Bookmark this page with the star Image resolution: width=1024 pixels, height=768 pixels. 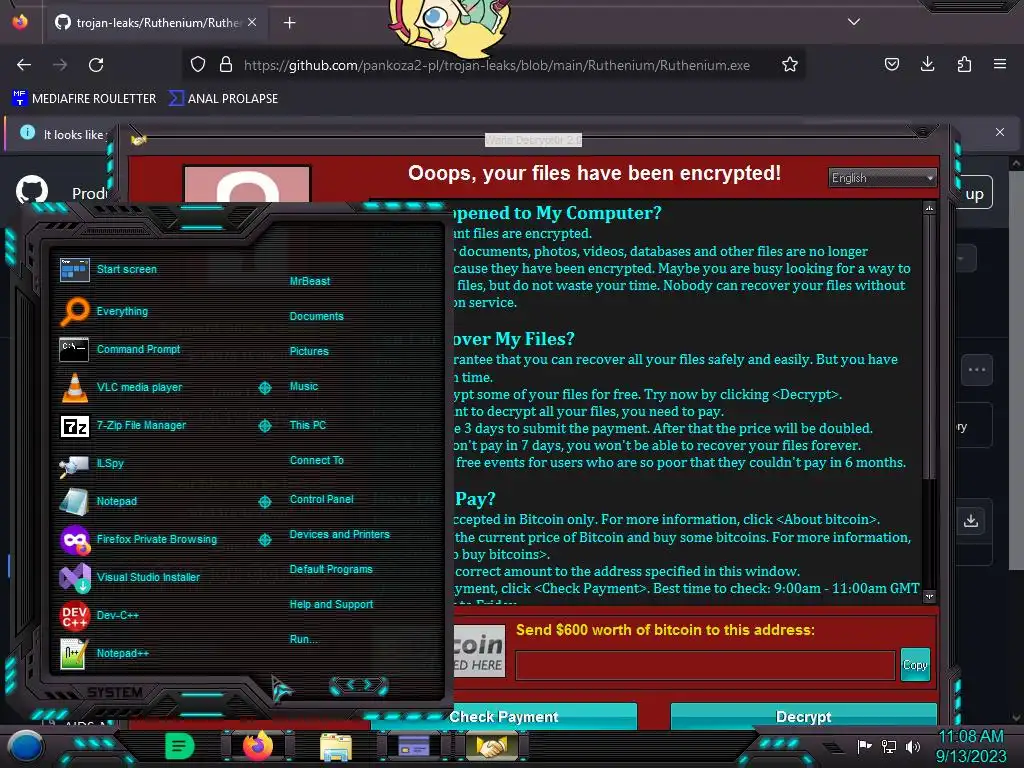point(790,65)
